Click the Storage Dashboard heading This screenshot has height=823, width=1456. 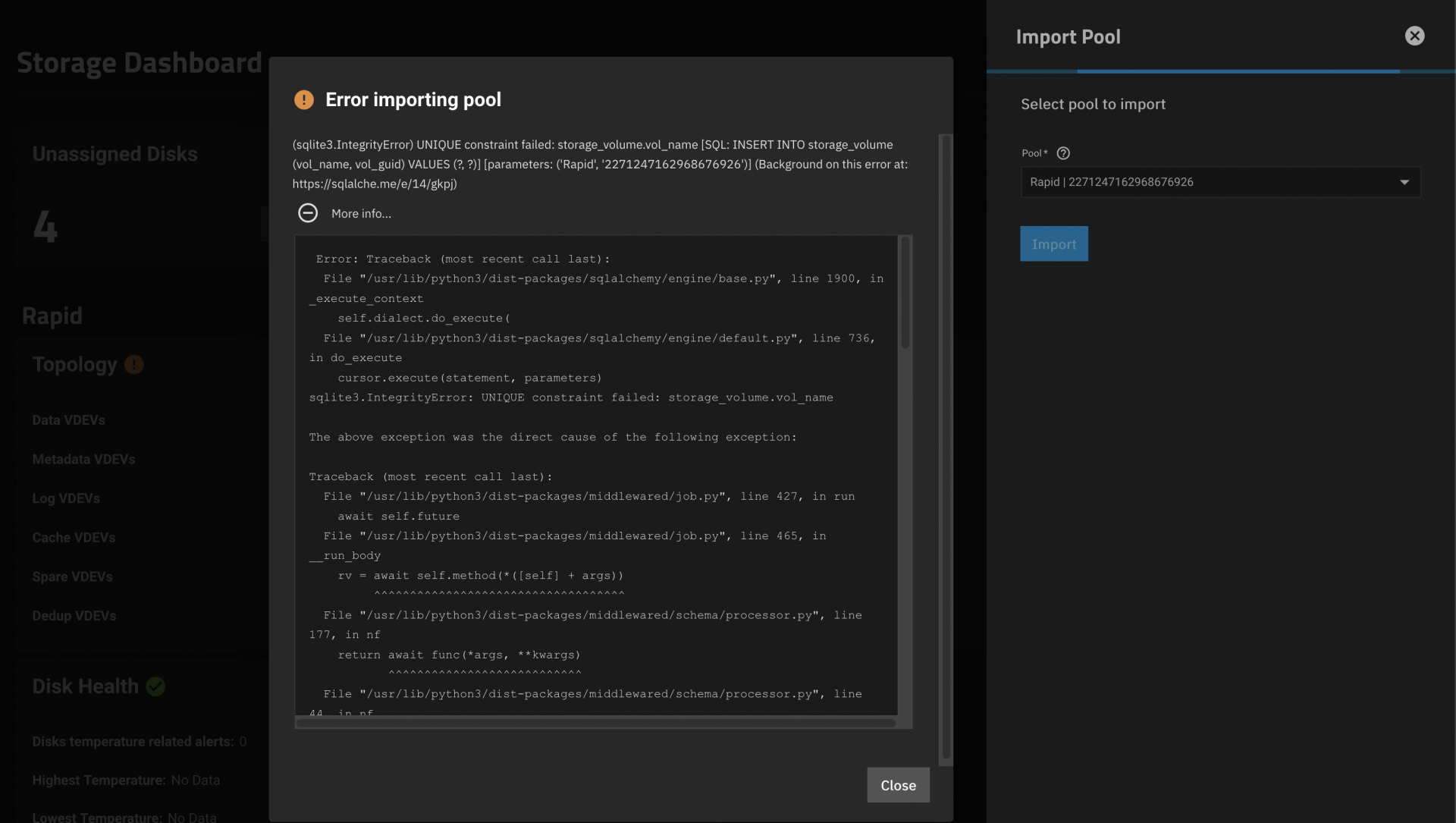[140, 63]
